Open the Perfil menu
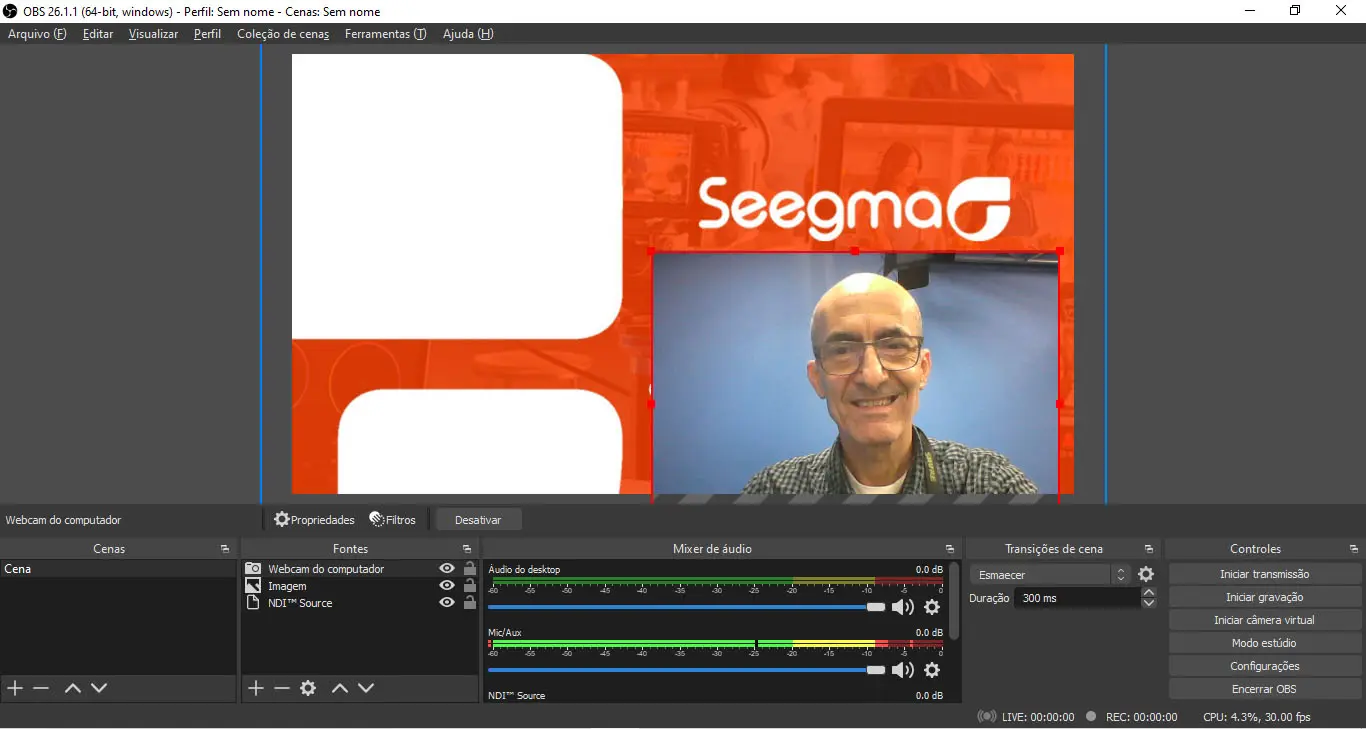The image size is (1366, 729). point(208,34)
